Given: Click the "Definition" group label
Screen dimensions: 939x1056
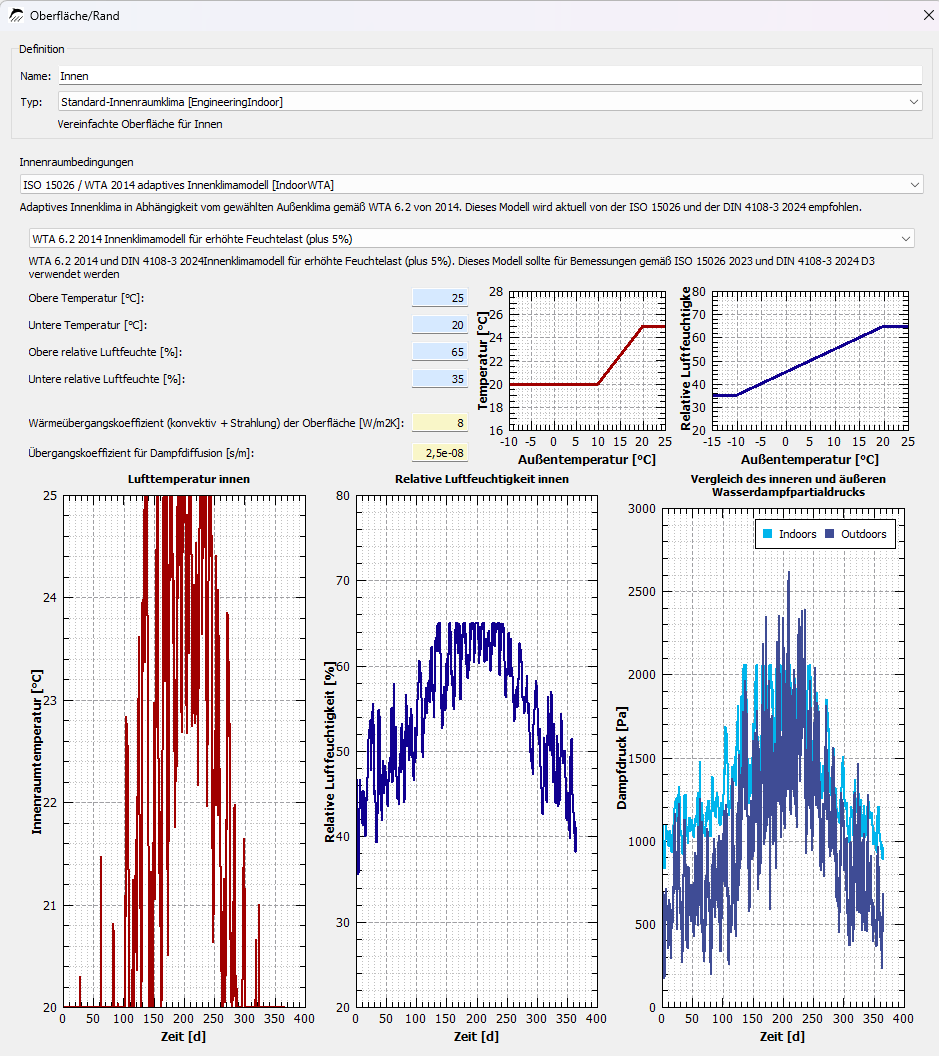Looking at the screenshot, I should click(x=42, y=49).
